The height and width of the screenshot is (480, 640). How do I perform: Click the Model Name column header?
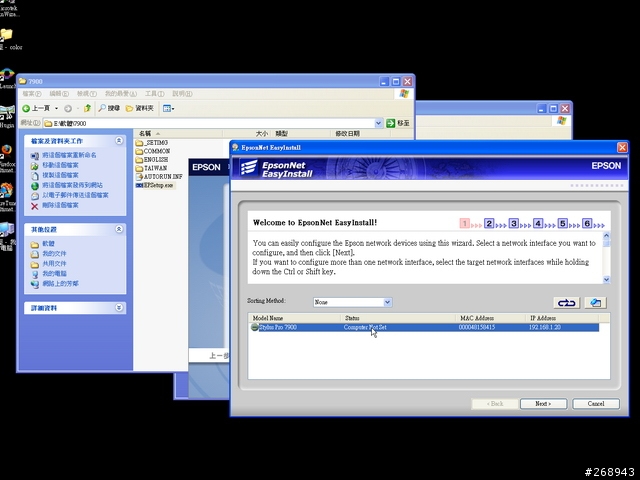pos(294,318)
